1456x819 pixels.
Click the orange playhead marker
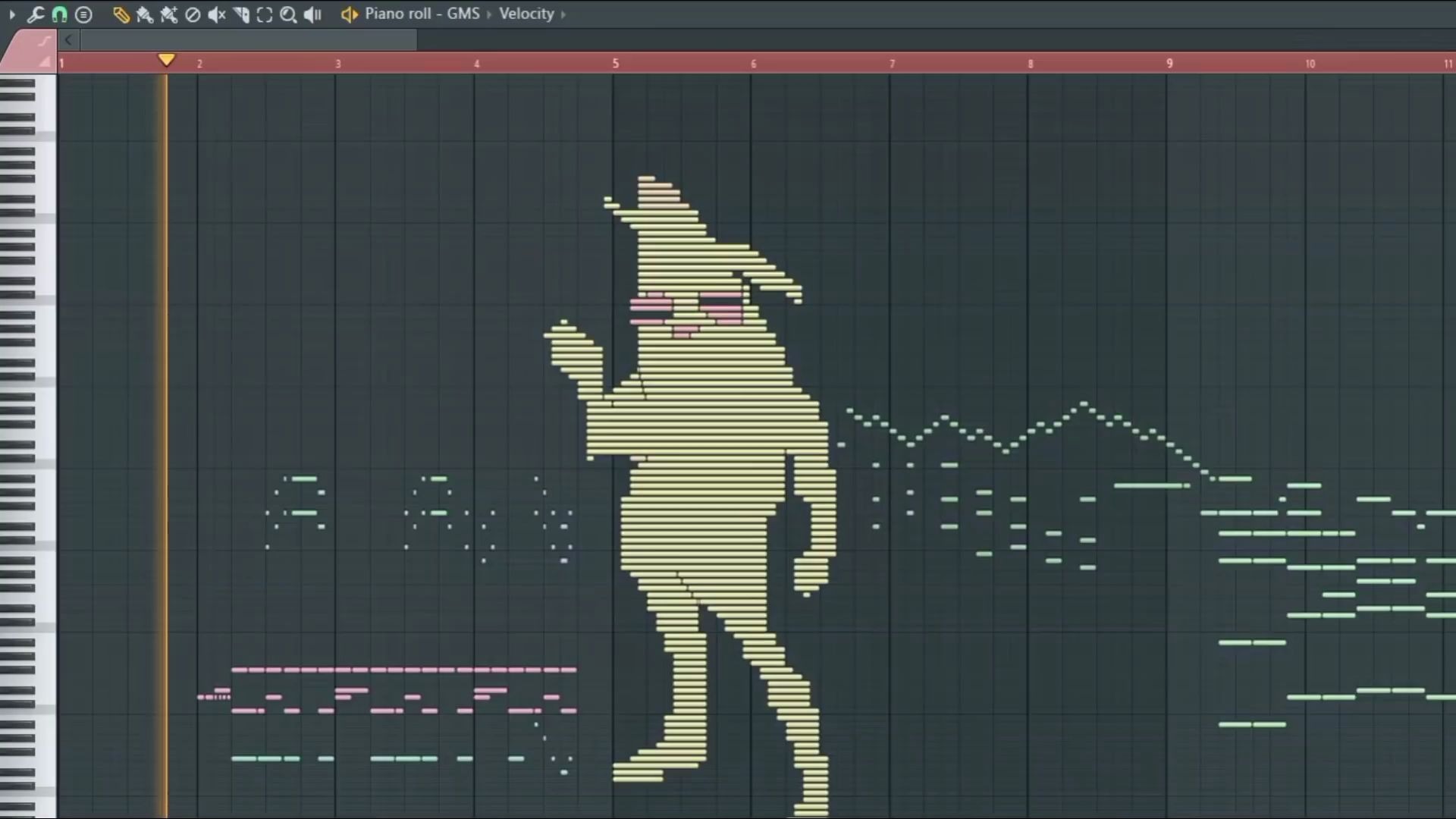tap(166, 60)
